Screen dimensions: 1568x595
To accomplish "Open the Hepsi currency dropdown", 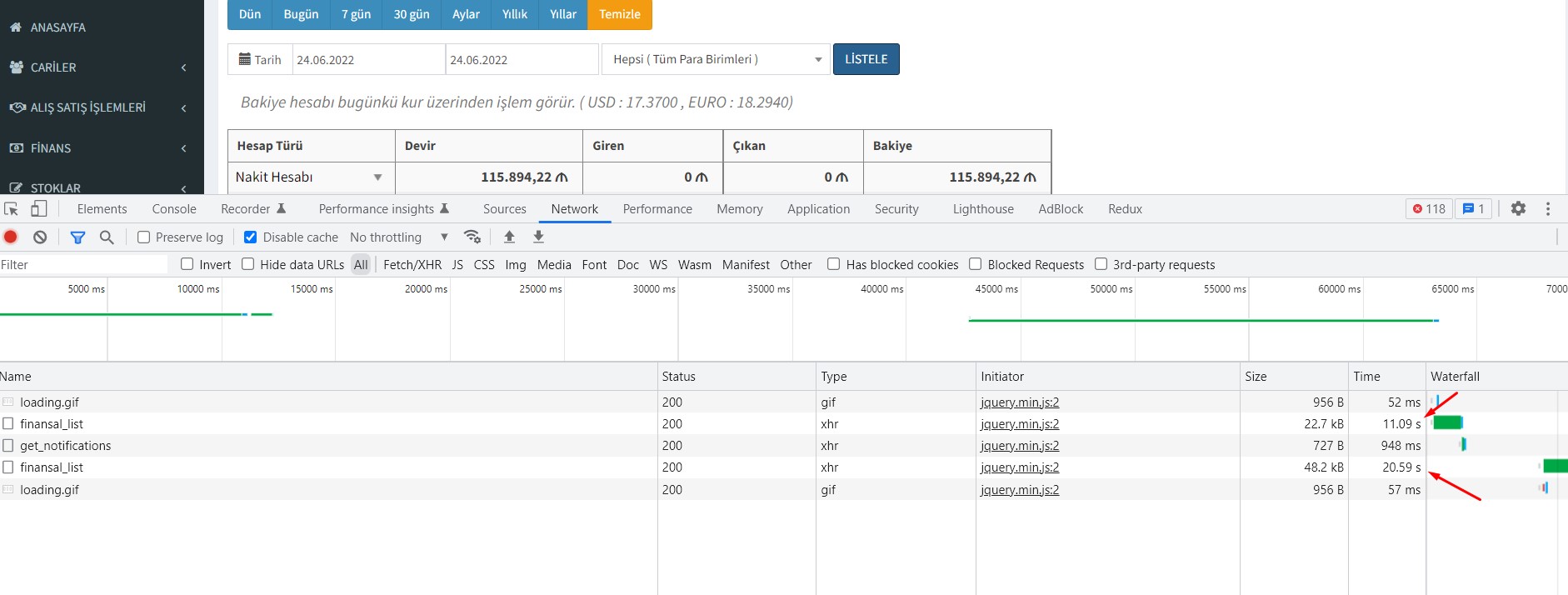I will click(x=716, y=59).
